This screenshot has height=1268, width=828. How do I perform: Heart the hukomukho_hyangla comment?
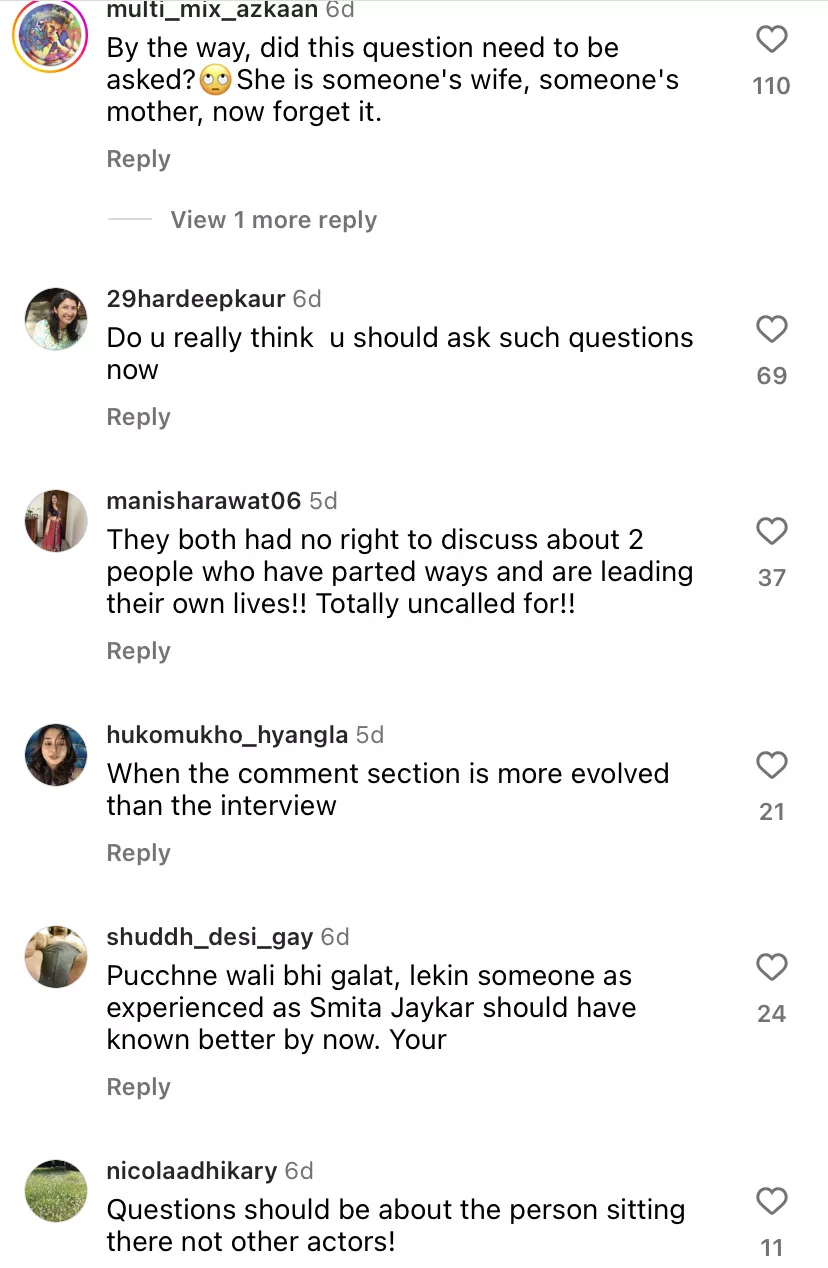771,766
